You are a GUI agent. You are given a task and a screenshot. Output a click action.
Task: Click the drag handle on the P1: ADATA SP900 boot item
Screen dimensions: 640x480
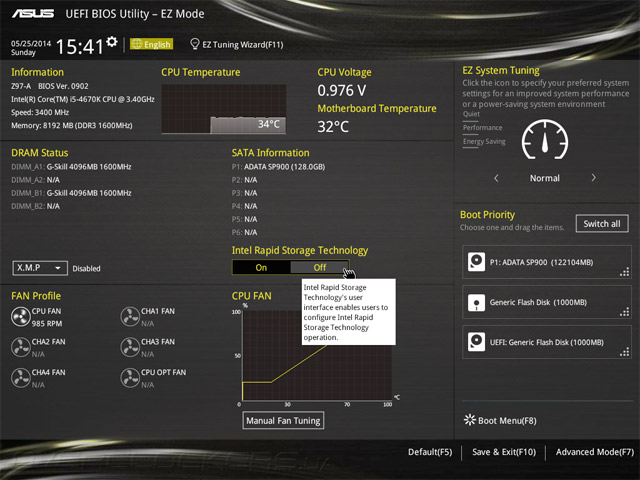click(624, 272)
